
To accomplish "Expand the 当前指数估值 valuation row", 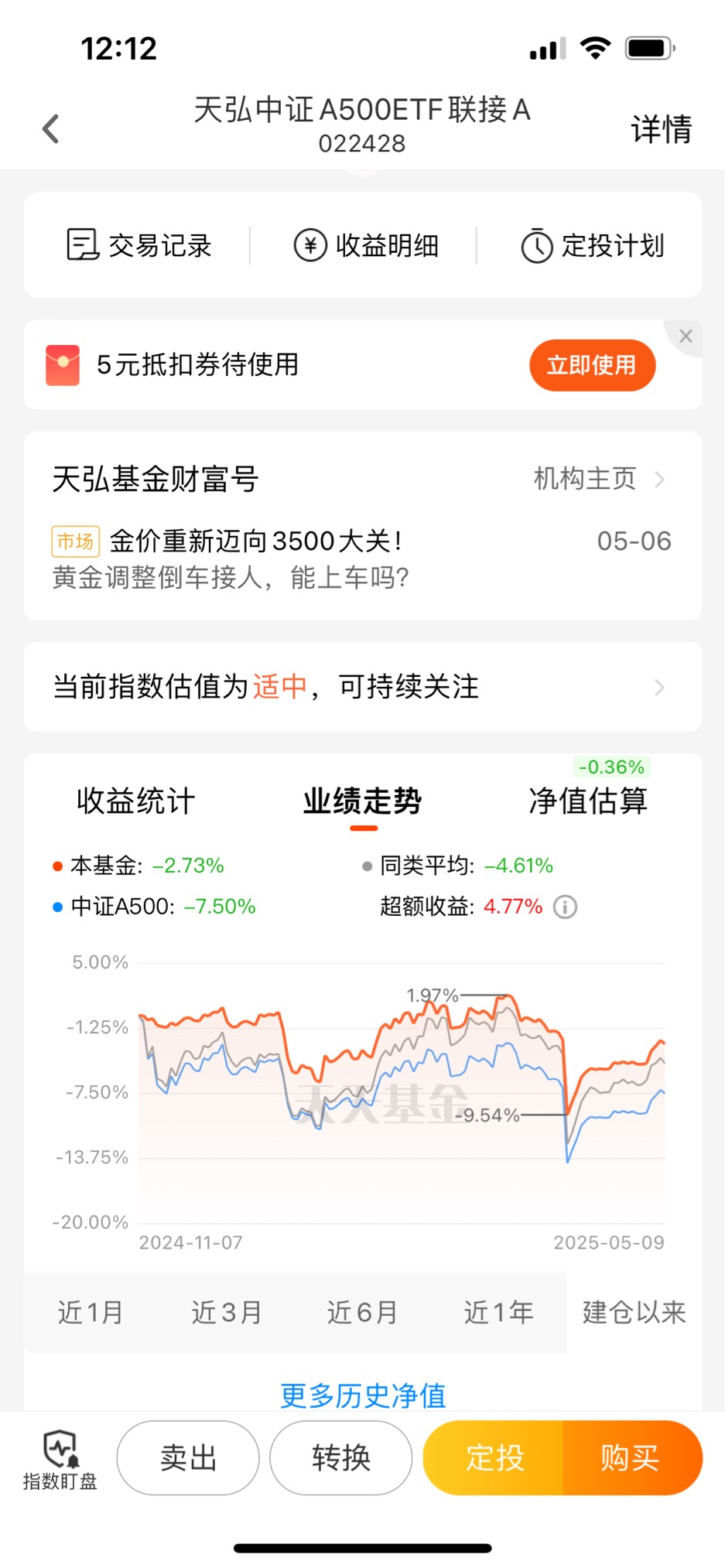I will click(363, 687).
